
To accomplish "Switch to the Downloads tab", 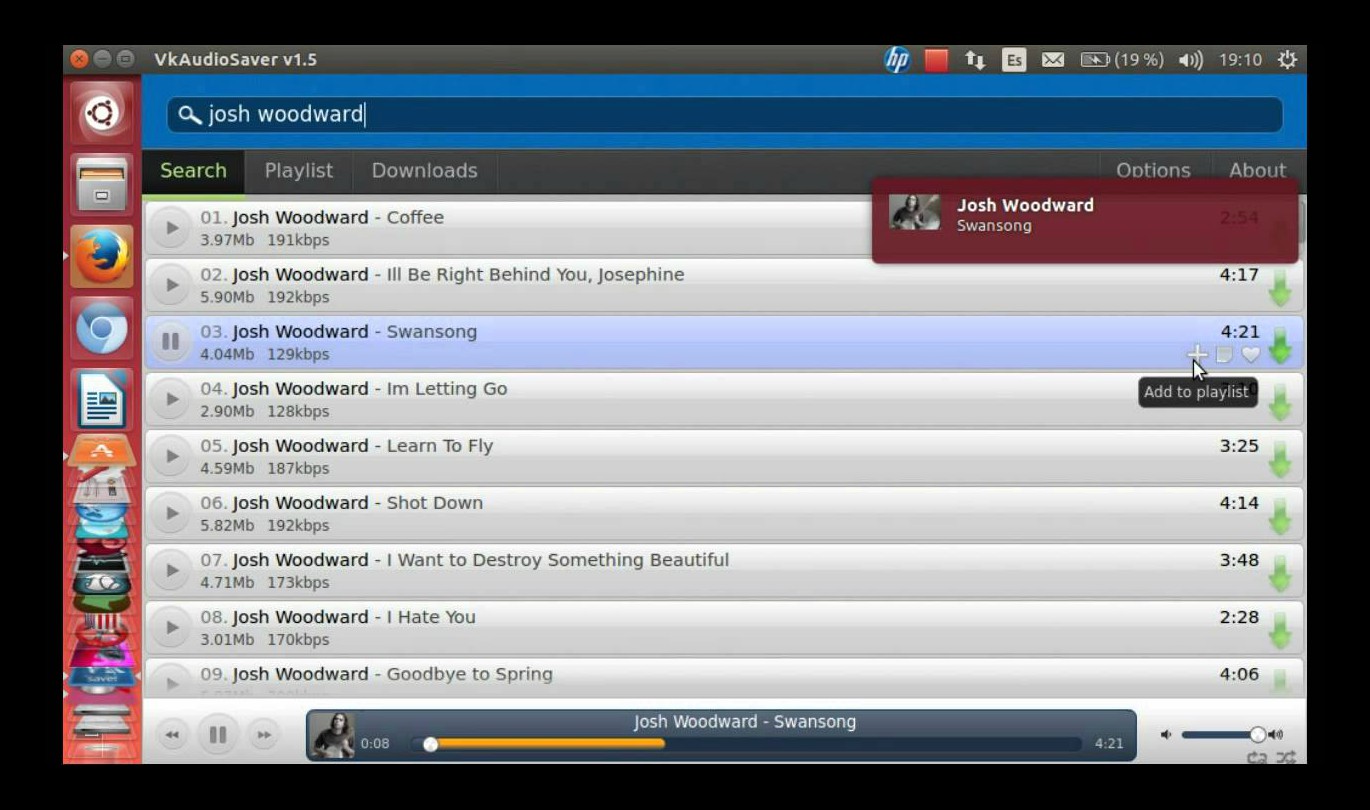I will pyautogui.click(x=424, y=170).
